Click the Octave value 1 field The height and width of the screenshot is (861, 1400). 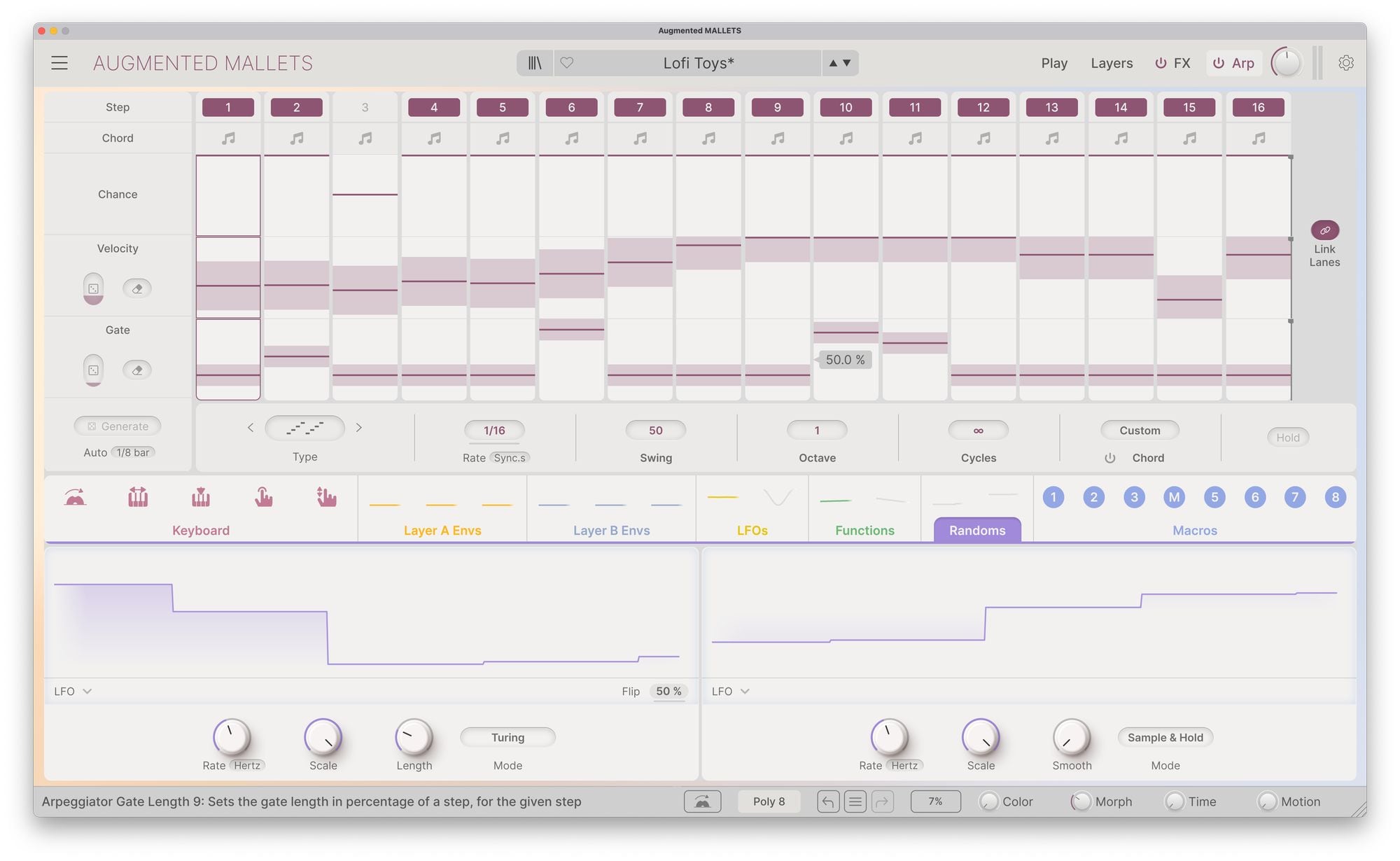point(817,430)
